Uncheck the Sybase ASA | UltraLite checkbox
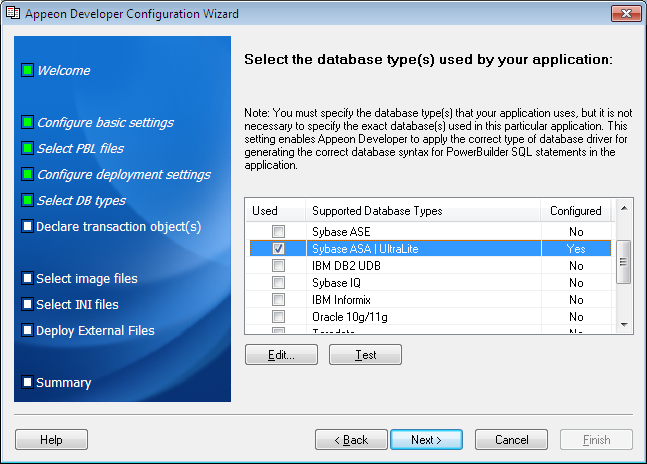Screen dimensions: 647x464 (279, 248)
